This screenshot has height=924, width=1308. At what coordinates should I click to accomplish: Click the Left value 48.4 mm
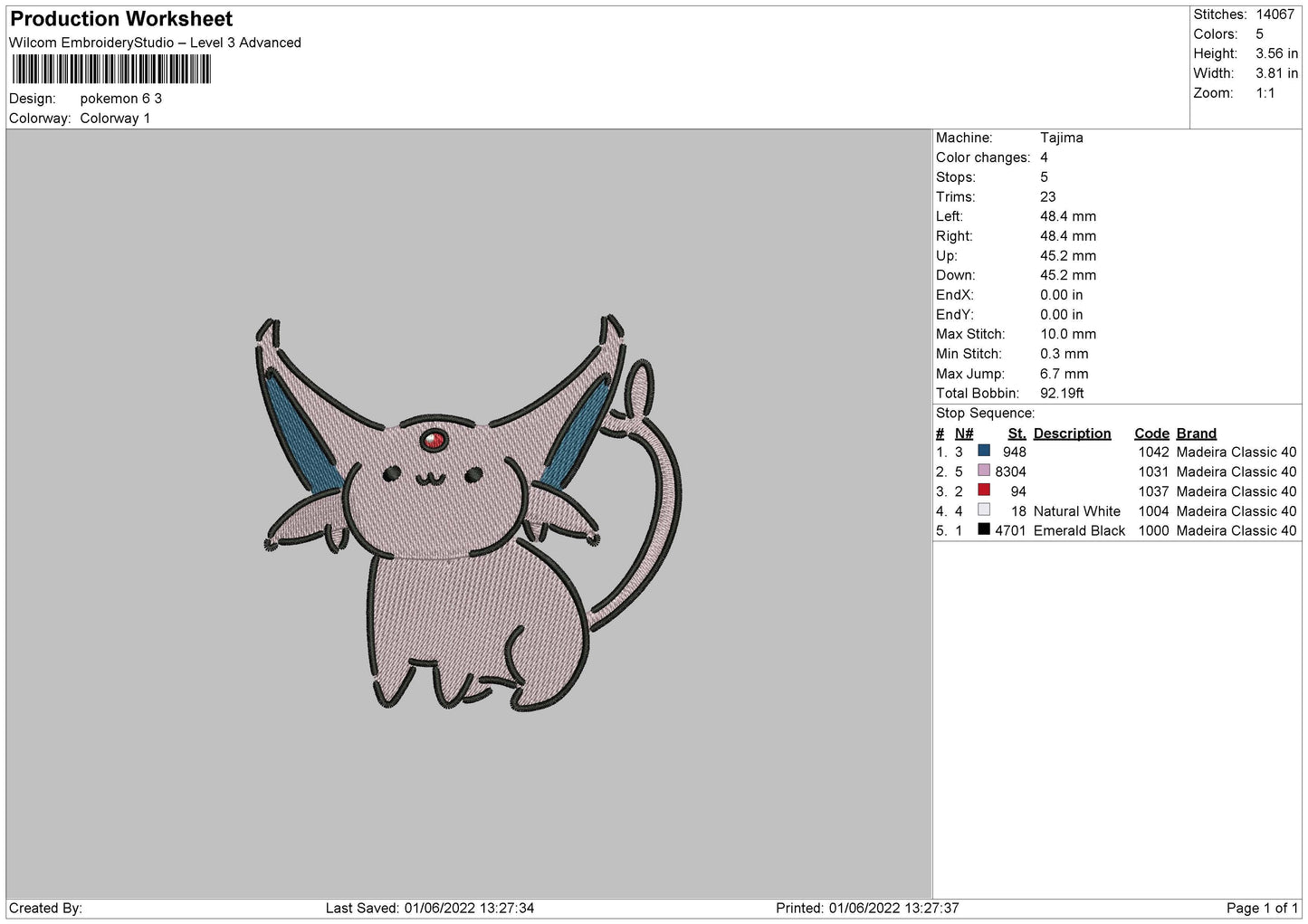[1068, 216]
